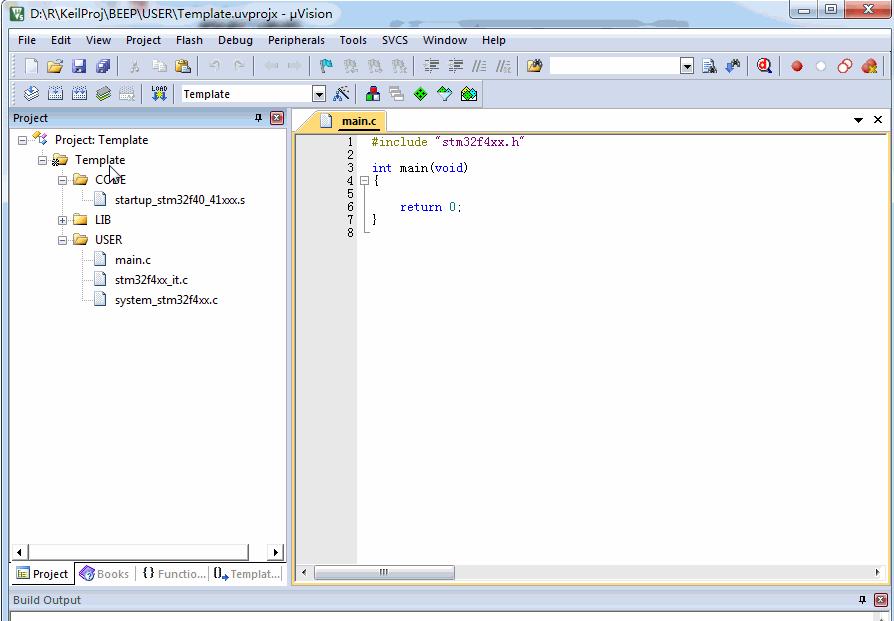The image size is (894, 621).
Task: Toggle bookmark with the flag icon
Action: [x=326, y=66]
